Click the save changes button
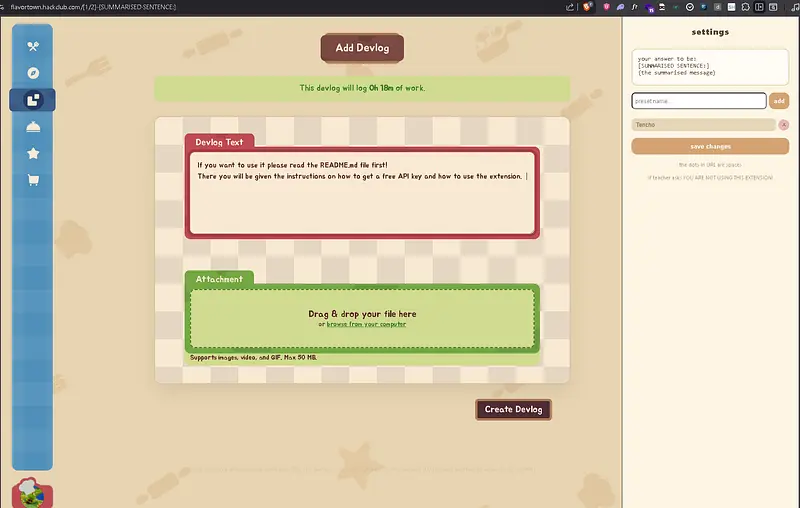800x508 pixels. 710,146
